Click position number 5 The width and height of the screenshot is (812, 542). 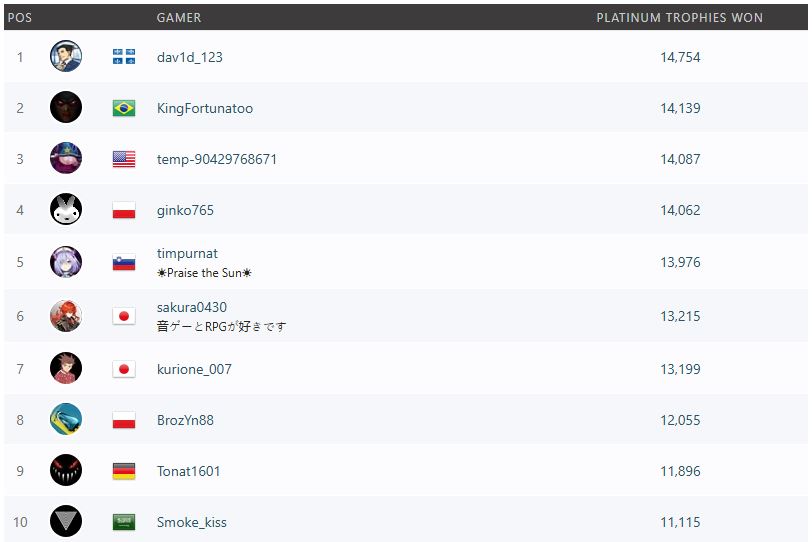(x=20, y=262)
